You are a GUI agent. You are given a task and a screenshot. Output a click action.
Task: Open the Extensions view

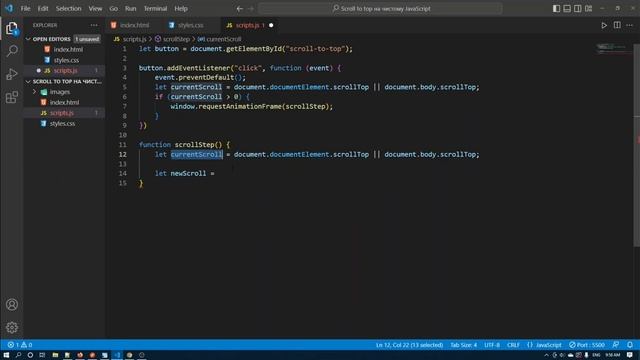12,97
